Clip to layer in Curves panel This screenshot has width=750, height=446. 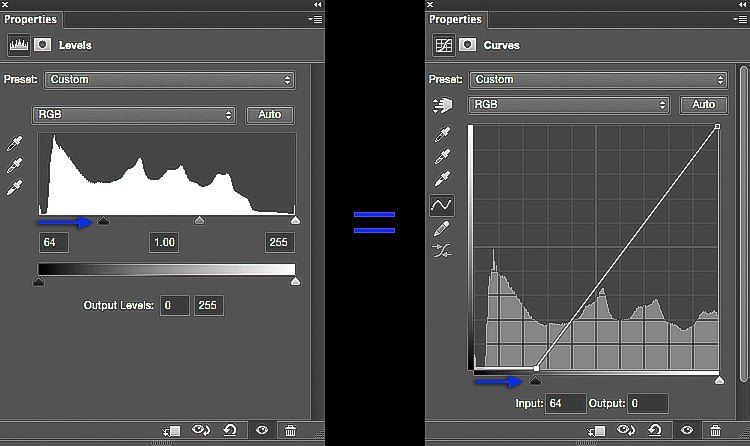[596, 431]
